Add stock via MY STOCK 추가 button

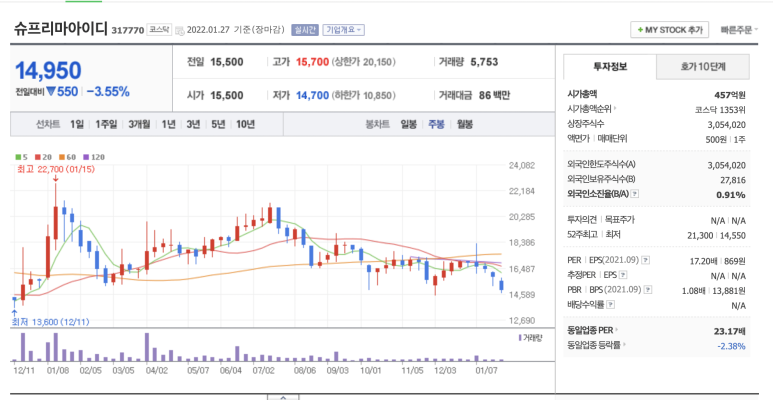pyautogui.click(x=669, y=30)
